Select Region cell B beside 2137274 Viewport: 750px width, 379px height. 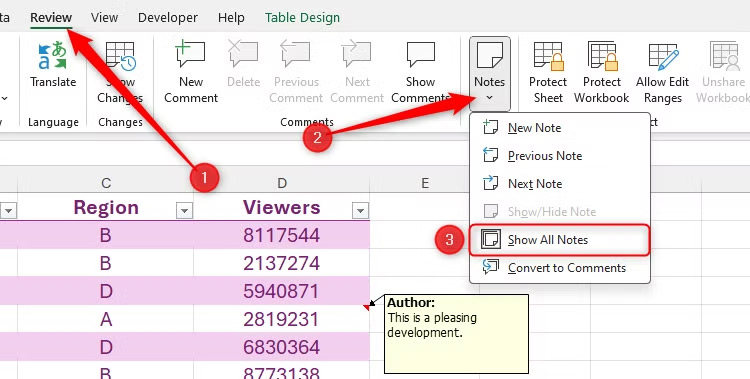pos(106,263)
